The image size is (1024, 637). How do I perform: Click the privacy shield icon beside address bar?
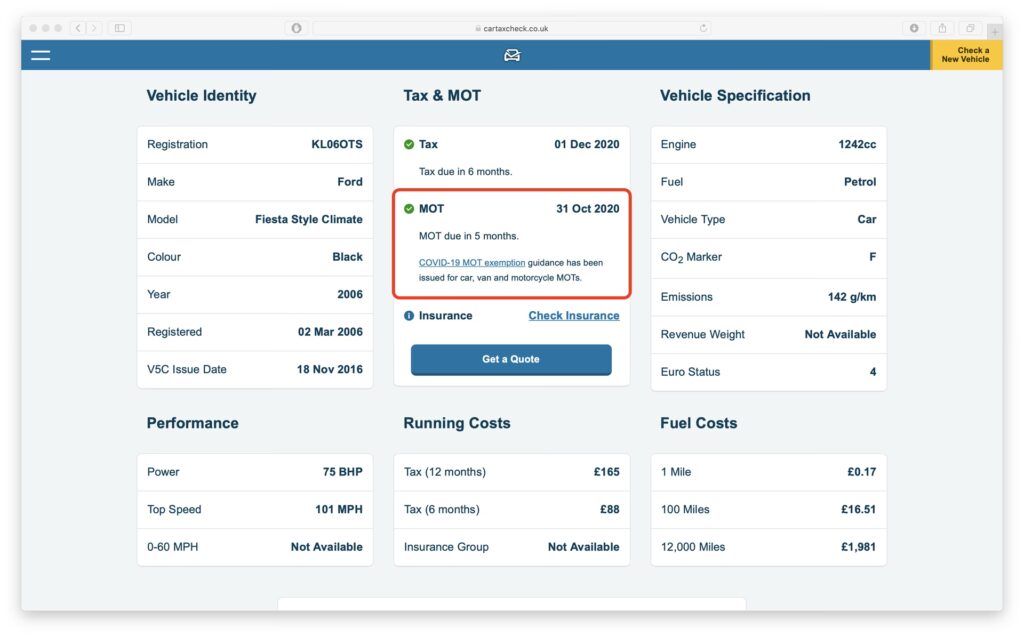296,28
